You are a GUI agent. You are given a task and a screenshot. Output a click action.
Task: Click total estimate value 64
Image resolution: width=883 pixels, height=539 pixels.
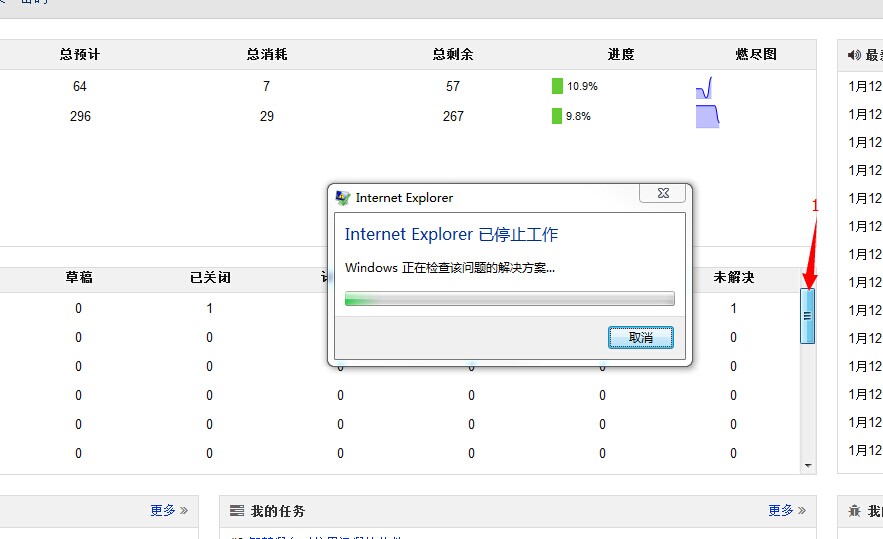pos(79,86)
